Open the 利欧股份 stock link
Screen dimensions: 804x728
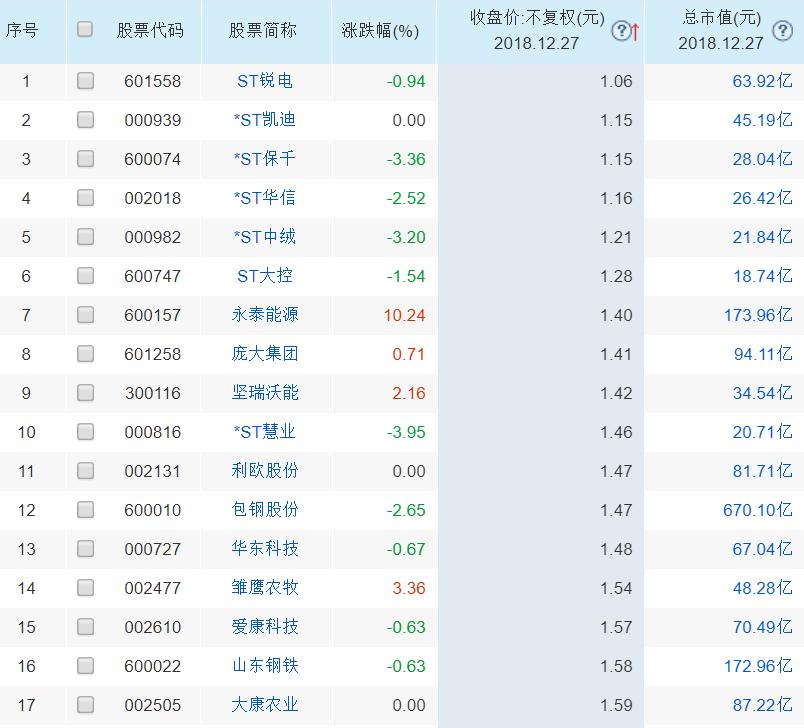[265, 471]
